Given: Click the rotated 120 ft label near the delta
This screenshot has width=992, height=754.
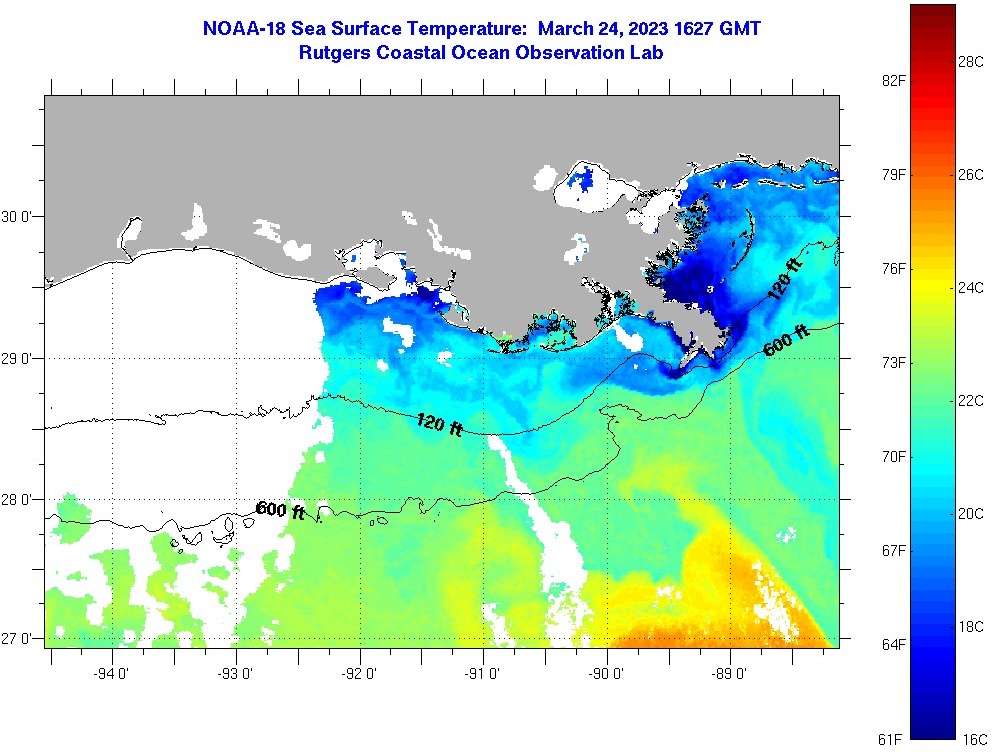Looking at the screenshot, I should click(x=785, y=278).
